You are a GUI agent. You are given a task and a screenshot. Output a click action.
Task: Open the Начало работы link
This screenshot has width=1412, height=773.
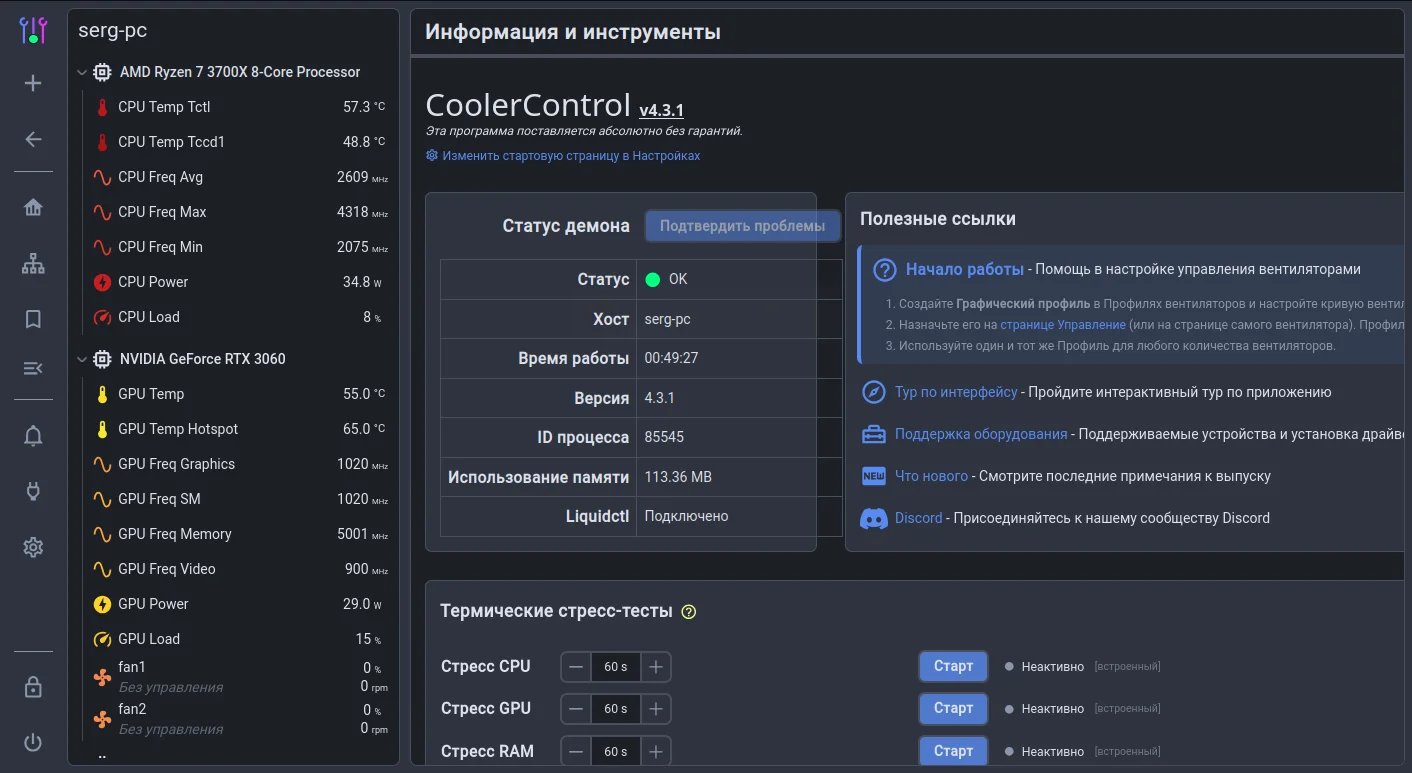964,269
